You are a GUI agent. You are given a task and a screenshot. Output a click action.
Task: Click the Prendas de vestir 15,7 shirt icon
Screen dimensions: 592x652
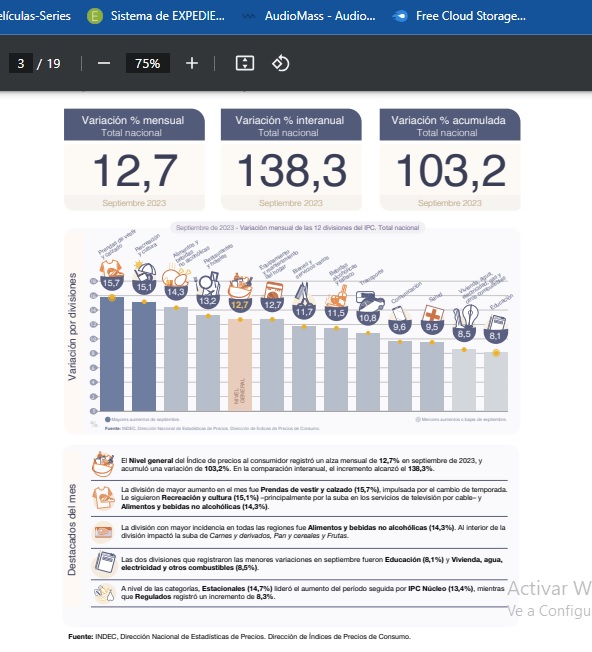pyautogui.click(x=111, y=269)
